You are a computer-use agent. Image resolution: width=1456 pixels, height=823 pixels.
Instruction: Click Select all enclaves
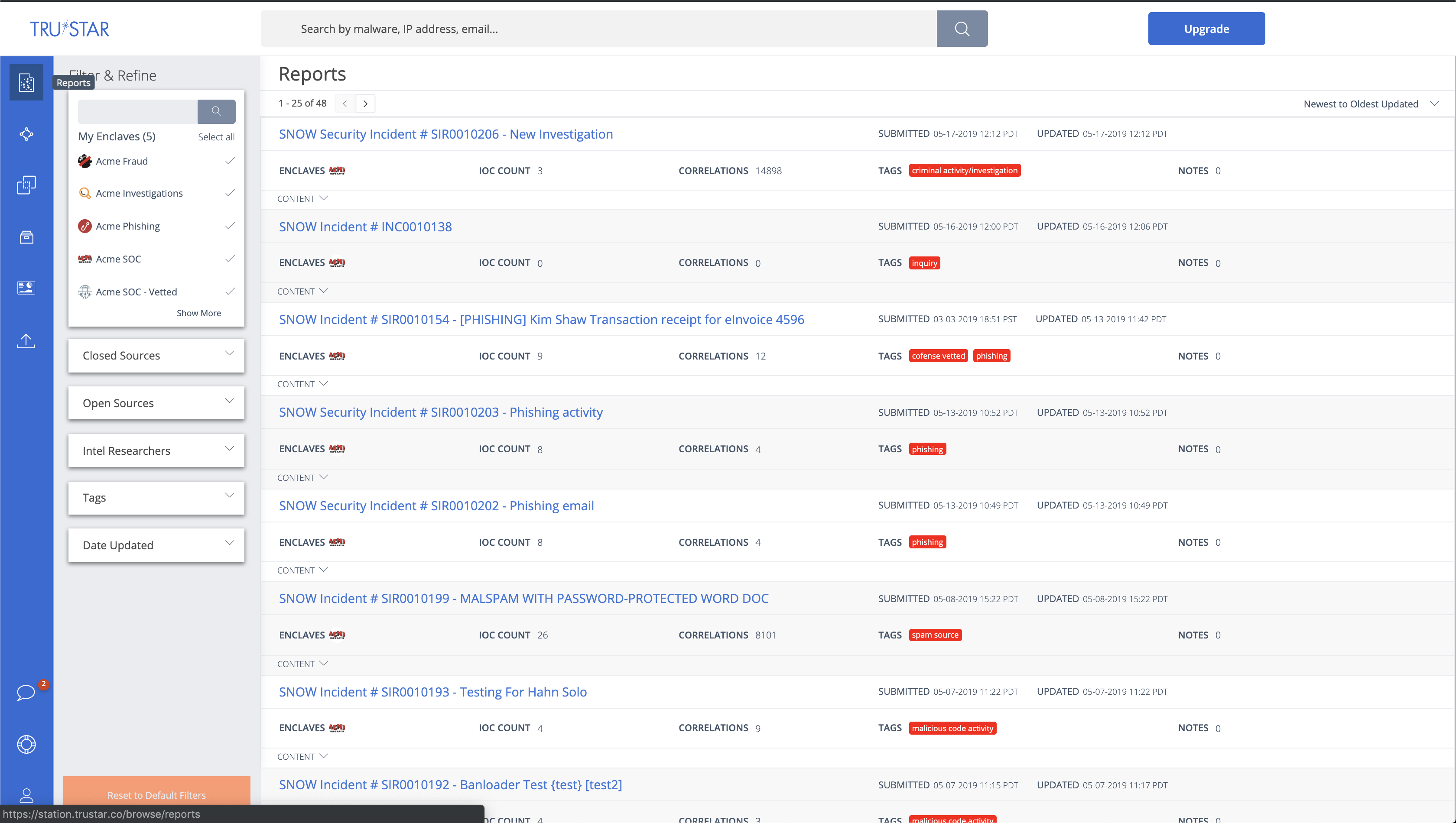pyautogui.click(x=216, y=137)
